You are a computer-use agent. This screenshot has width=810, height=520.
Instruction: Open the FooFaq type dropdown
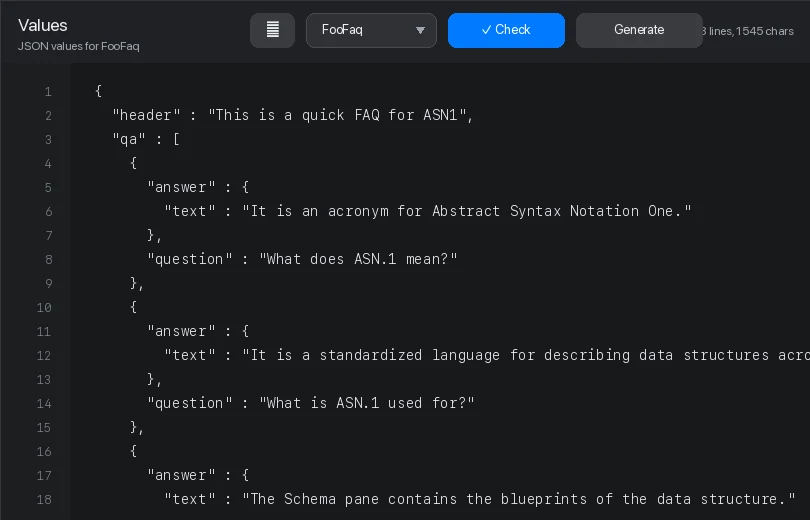[x=371, y=30]
